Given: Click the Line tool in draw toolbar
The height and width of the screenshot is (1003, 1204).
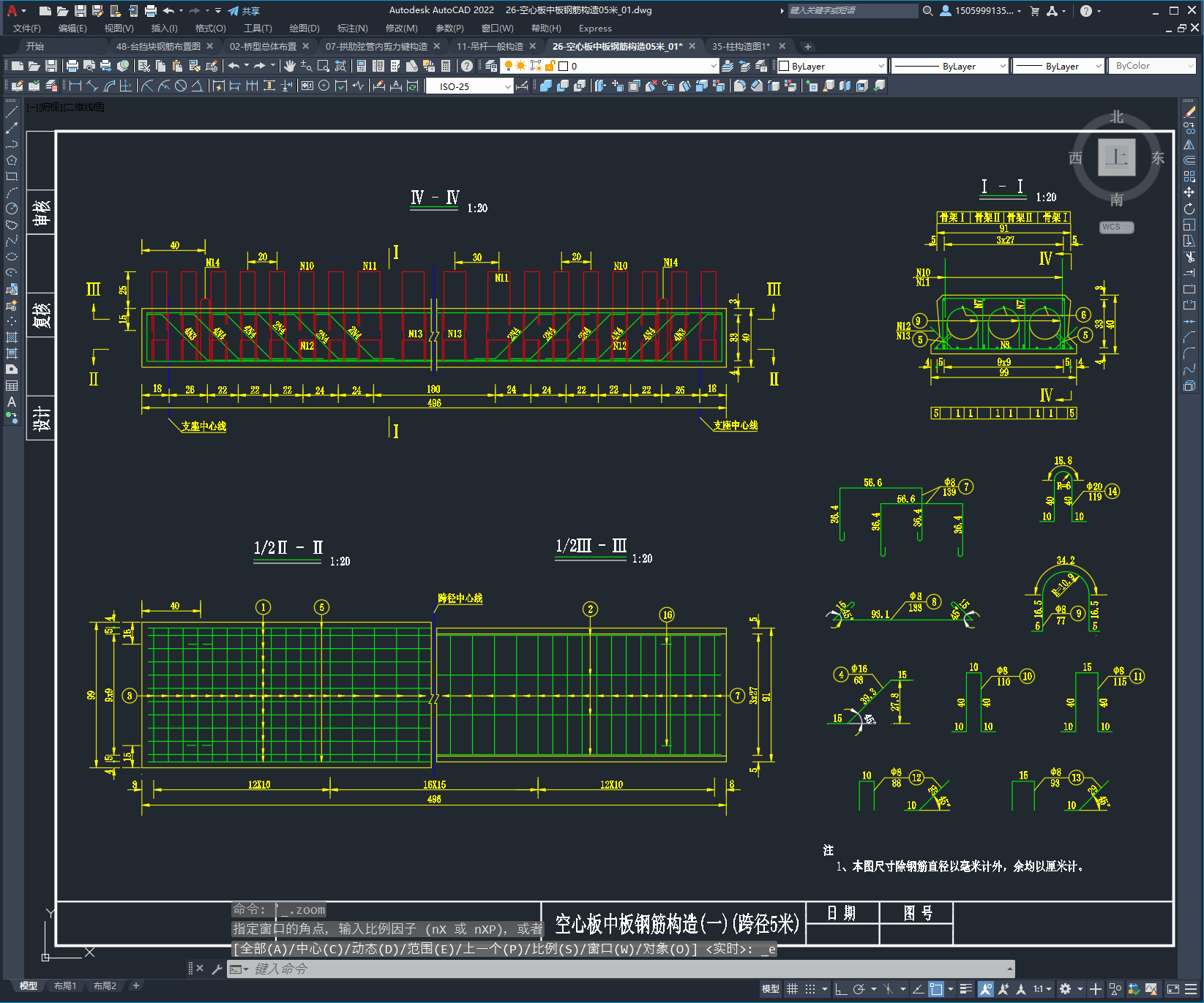Looking at the screenshot, I should pyautogui.click(x=12, y=112).
